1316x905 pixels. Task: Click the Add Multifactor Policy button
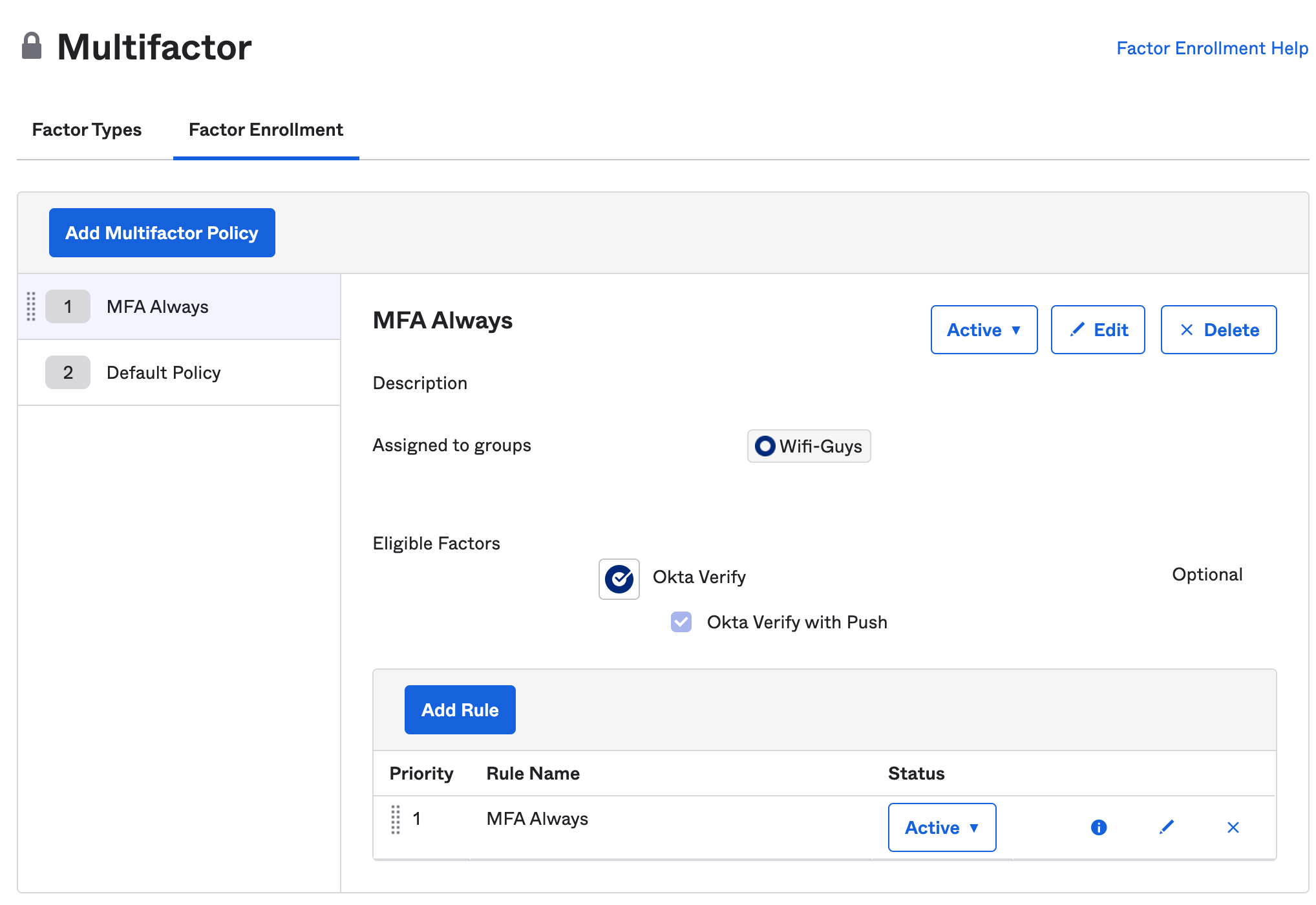pyautogui.click(x=162, y=232)
